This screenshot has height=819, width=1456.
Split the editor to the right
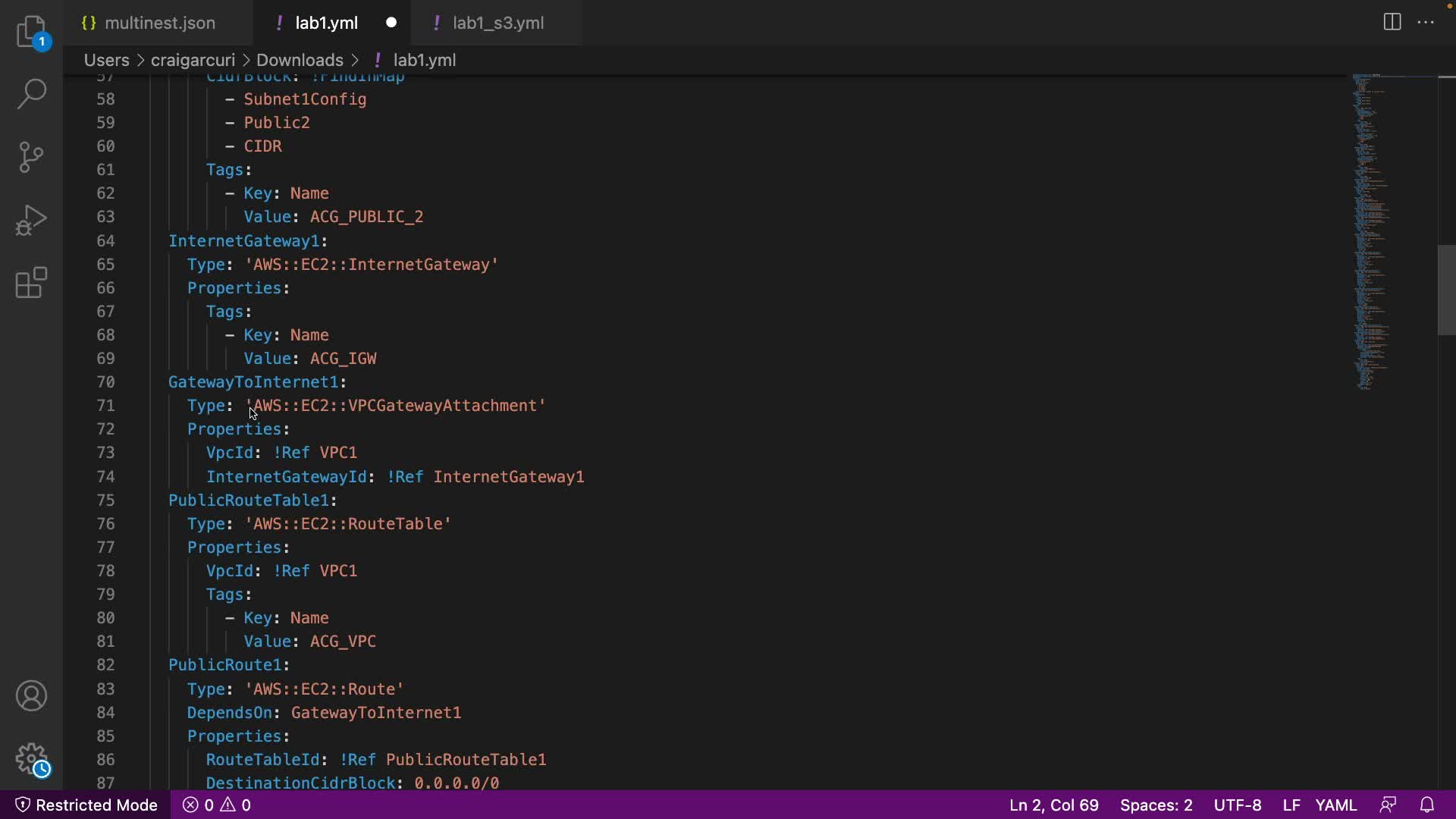tap(1392, 22)
